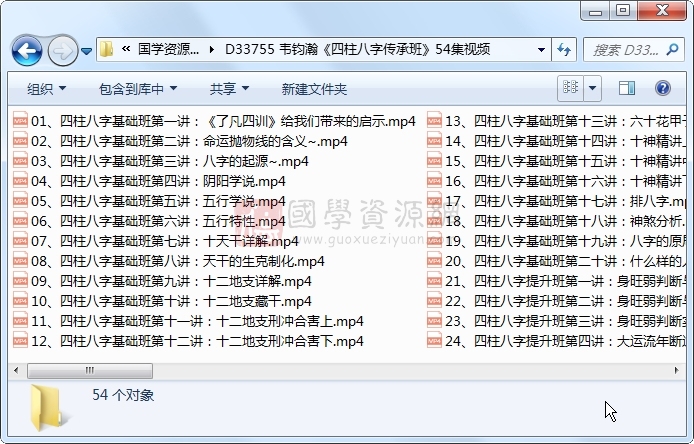Select file name 21、四柱八字提升班第一讲
This screenshot has height=444, width=694.
pyautogui.click(x=565, y=281)
